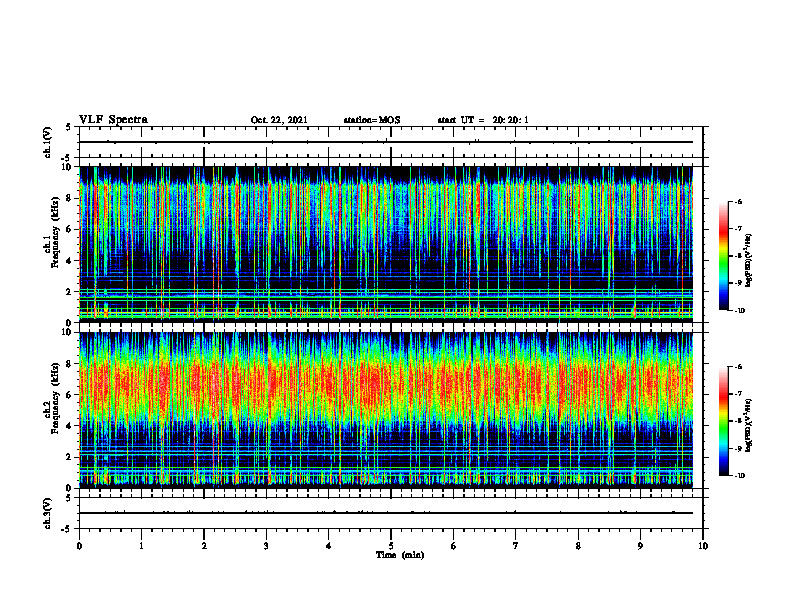Viewport: 792px width, 612px height.
Task: Click the ch.1 voltage waveform strip
Action: pyautogui.click(x=391, y=142)
